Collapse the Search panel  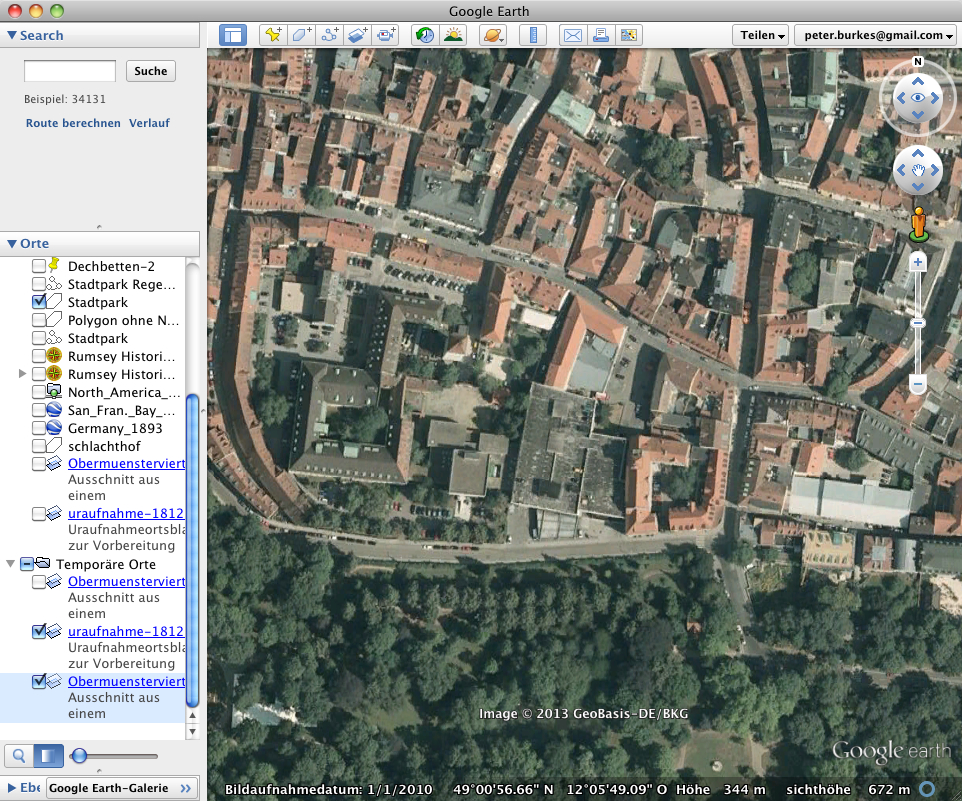point(12,36)
